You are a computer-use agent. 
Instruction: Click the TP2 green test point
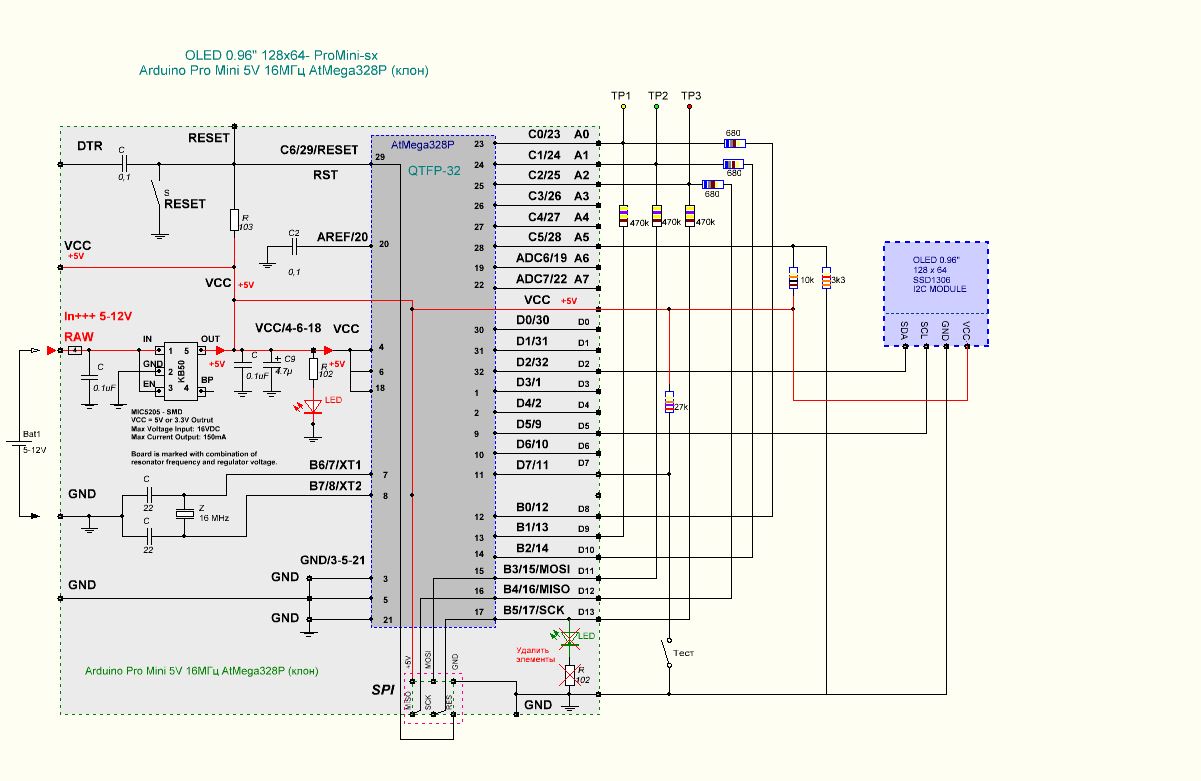point(656,105)
